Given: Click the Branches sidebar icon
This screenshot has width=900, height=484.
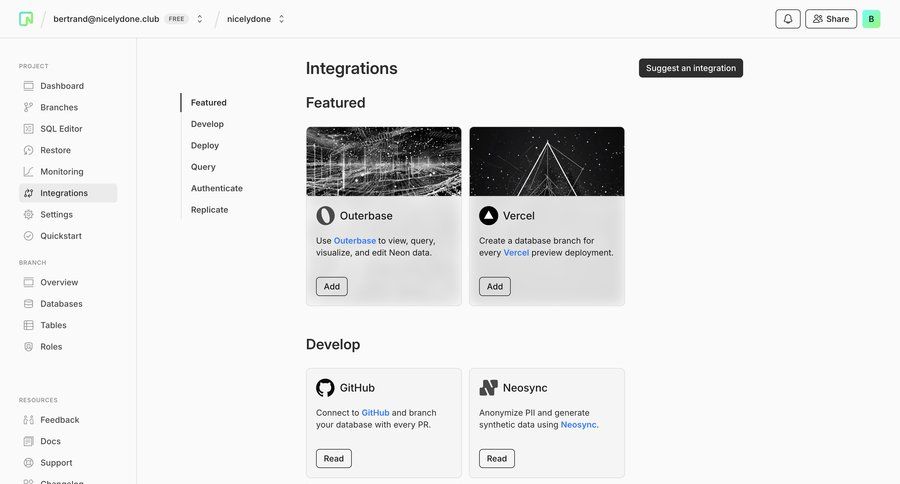Looking at the screenshot, I should pyautogui.click(x=28, y=107).
